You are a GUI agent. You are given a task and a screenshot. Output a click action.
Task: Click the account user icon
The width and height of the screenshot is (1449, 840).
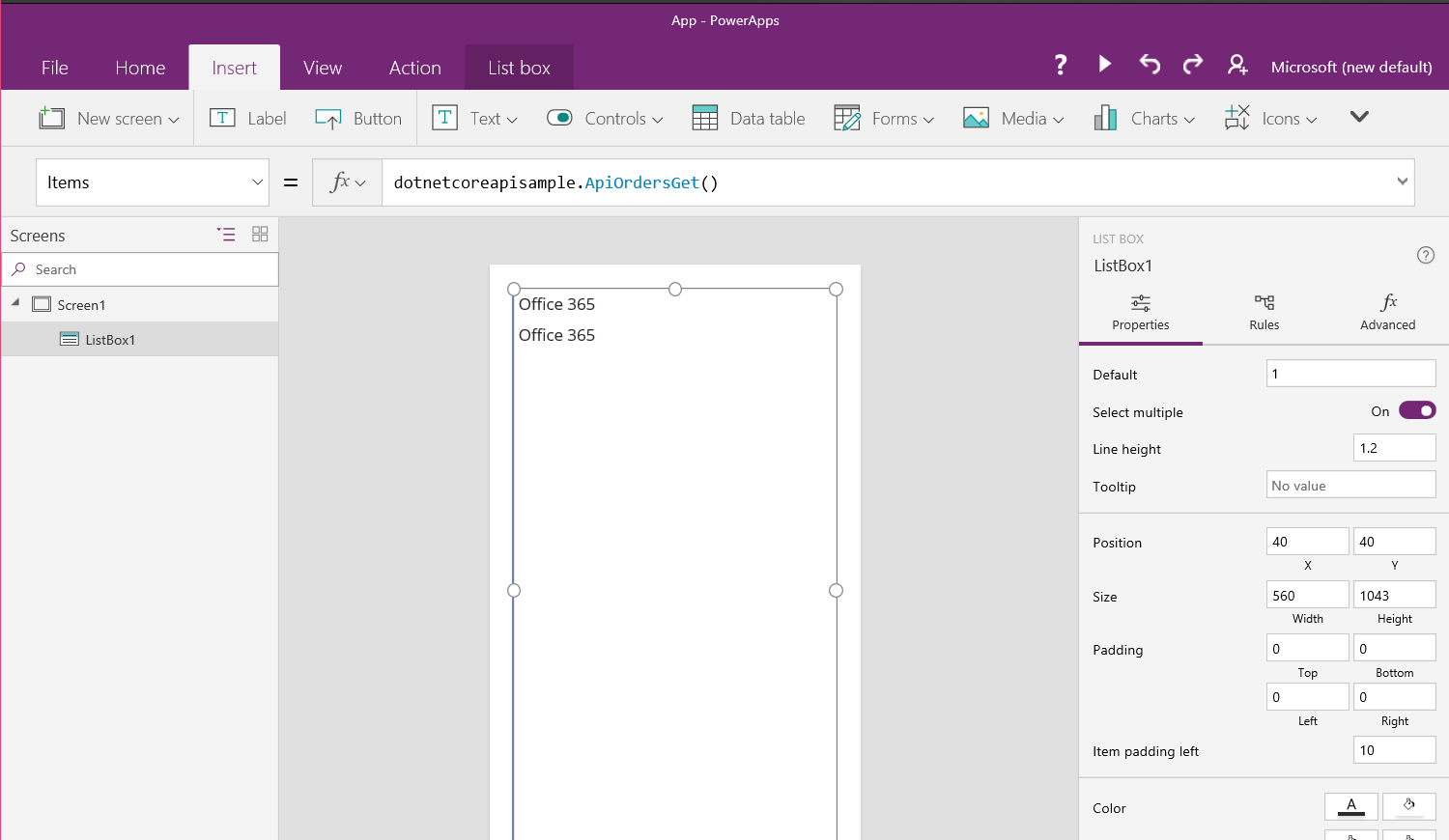tap(1237, 65)
